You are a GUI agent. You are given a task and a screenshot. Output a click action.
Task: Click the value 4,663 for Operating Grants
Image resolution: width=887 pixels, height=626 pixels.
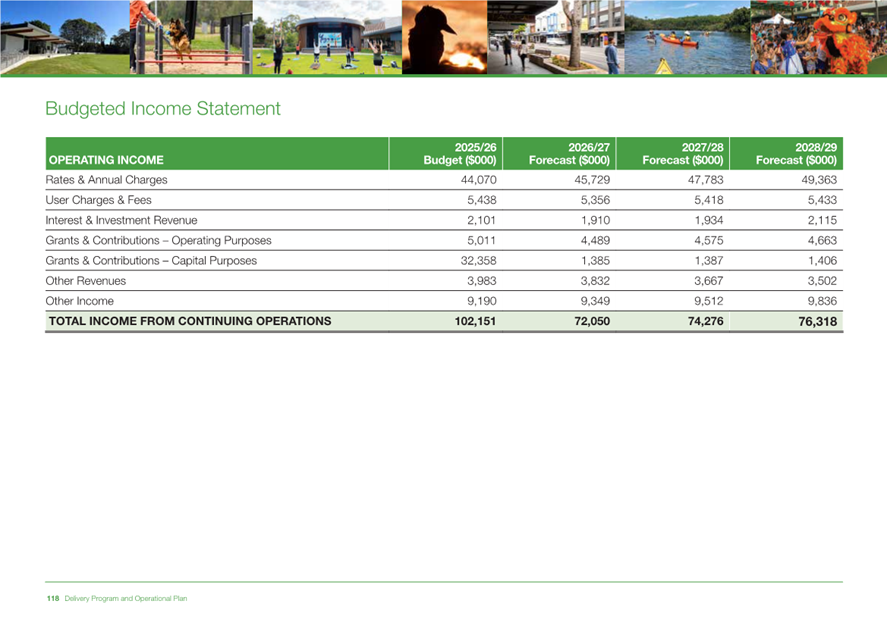(823, 240)
